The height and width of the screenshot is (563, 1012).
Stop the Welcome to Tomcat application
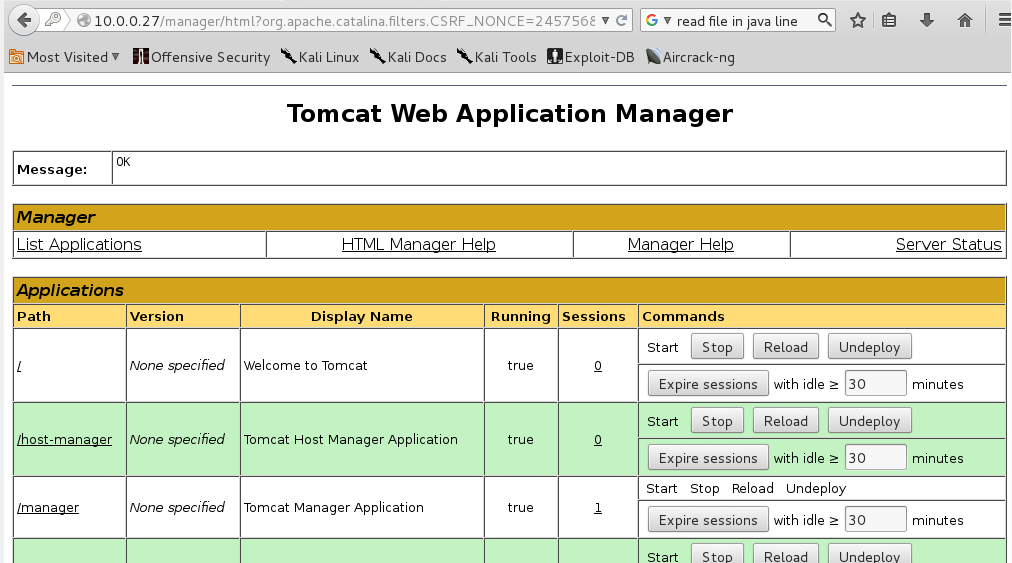pyautogui.click(x=716, y=347)
